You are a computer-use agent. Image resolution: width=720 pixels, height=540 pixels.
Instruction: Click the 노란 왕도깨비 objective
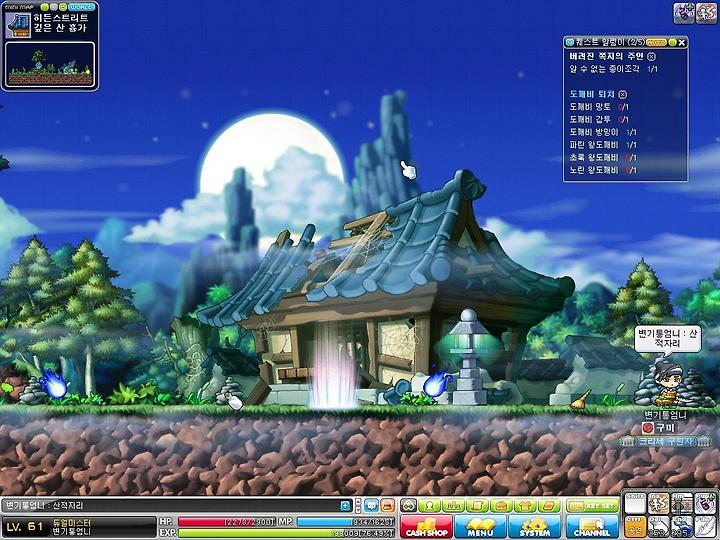coord(603,170)
